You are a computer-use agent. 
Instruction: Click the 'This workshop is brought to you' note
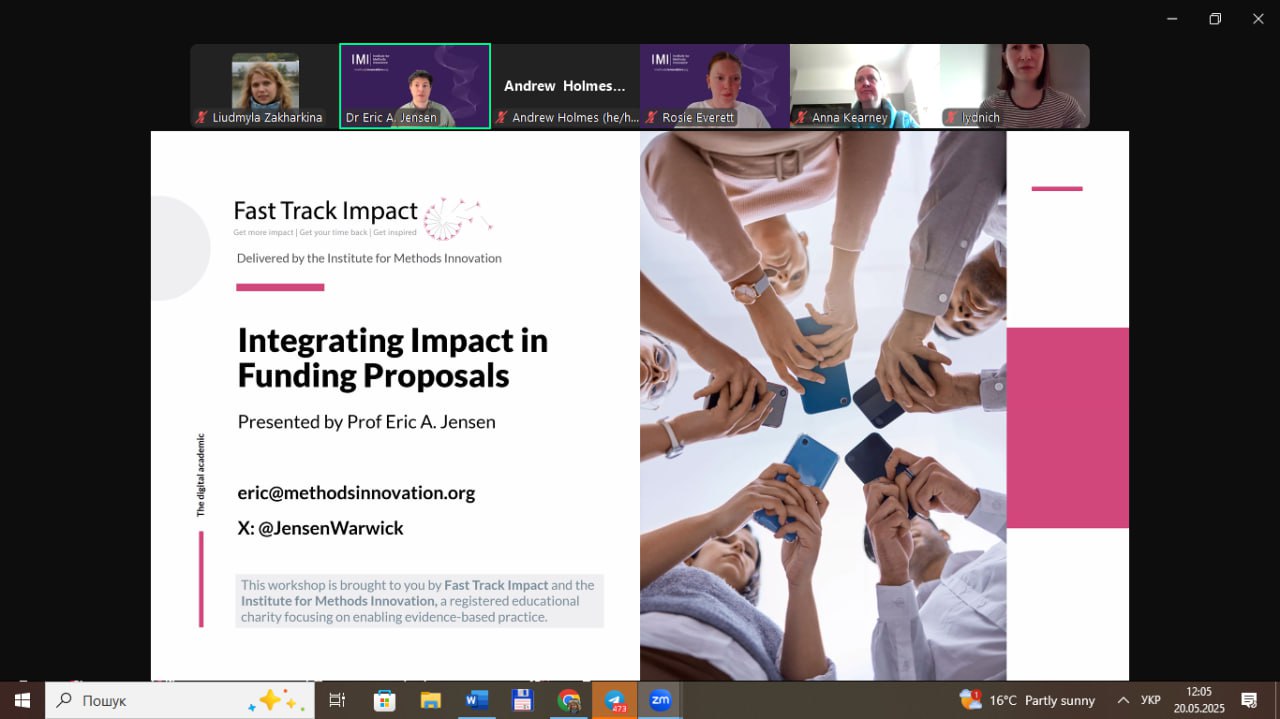420,601
